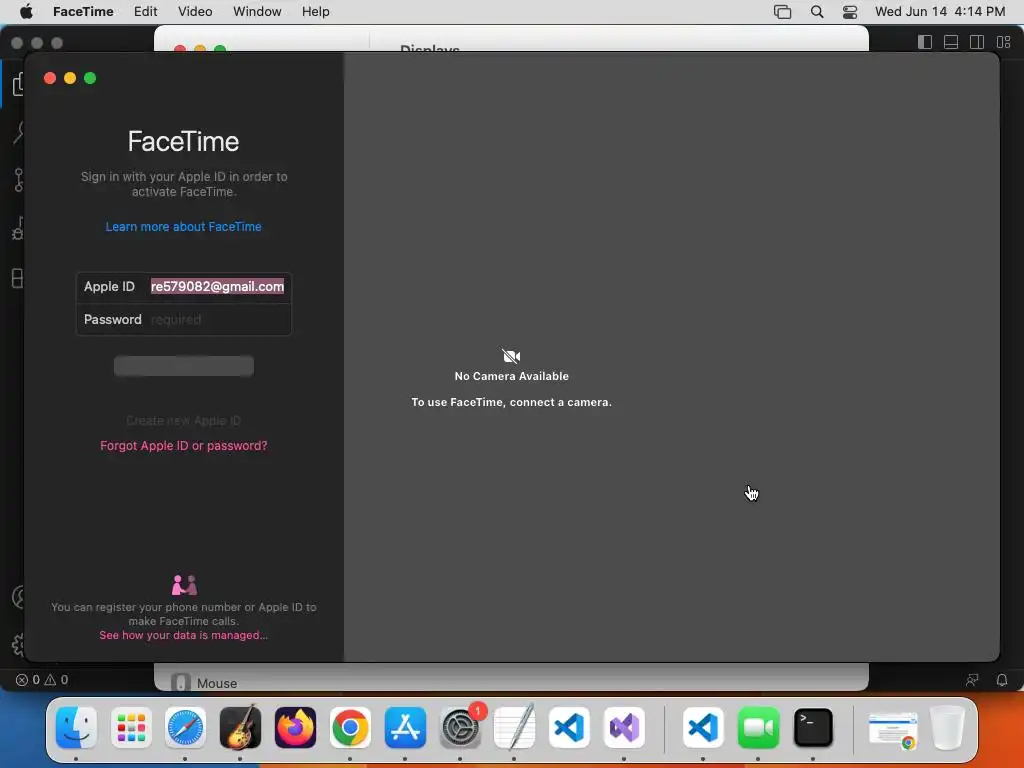Image resolution: width=1024 pixels, height=768 pixels.
Task: Click the Create new Apple ID link
Action: (x=184, y=421)
